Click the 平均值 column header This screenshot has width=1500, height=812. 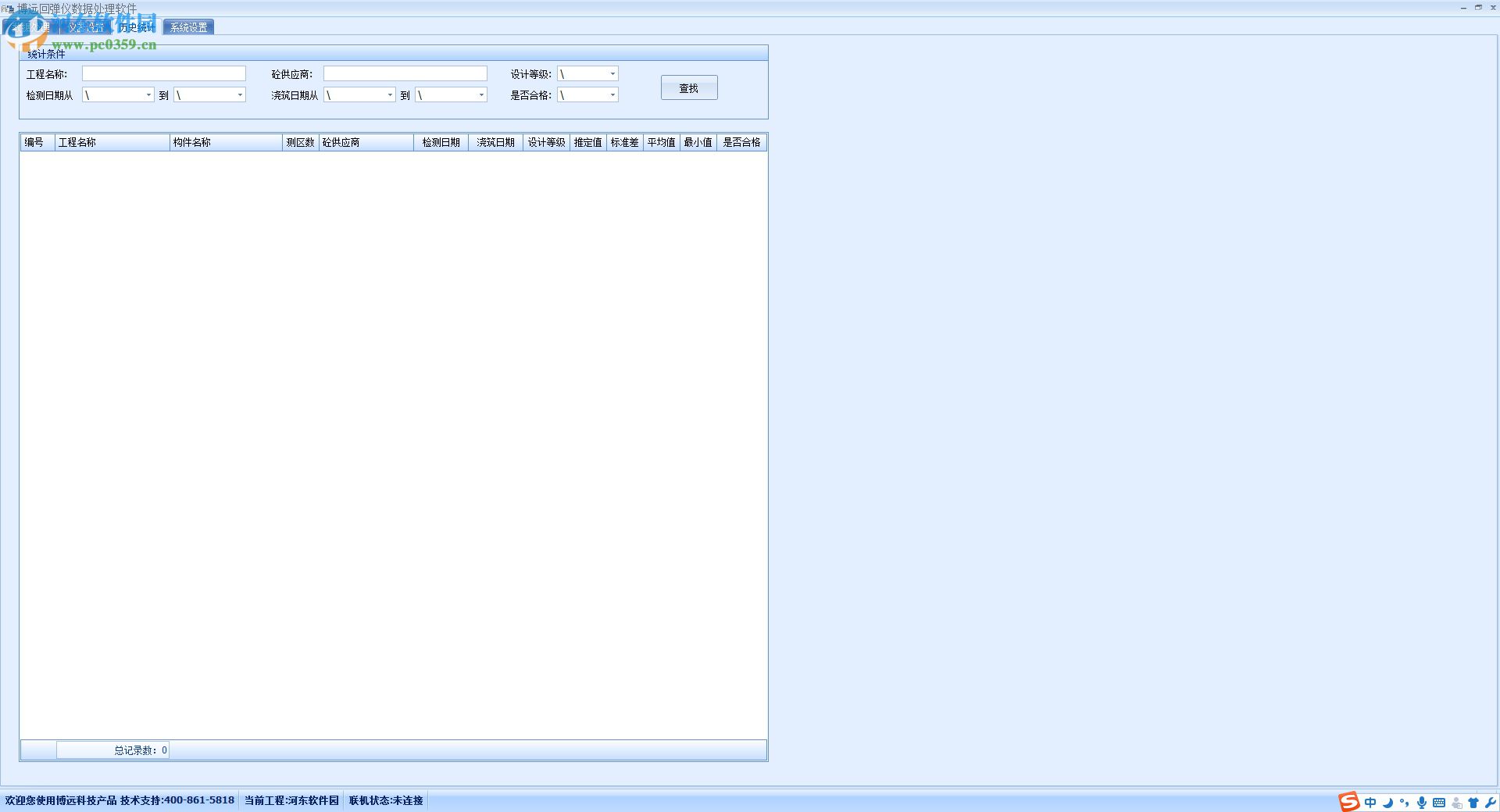(661, 142)
